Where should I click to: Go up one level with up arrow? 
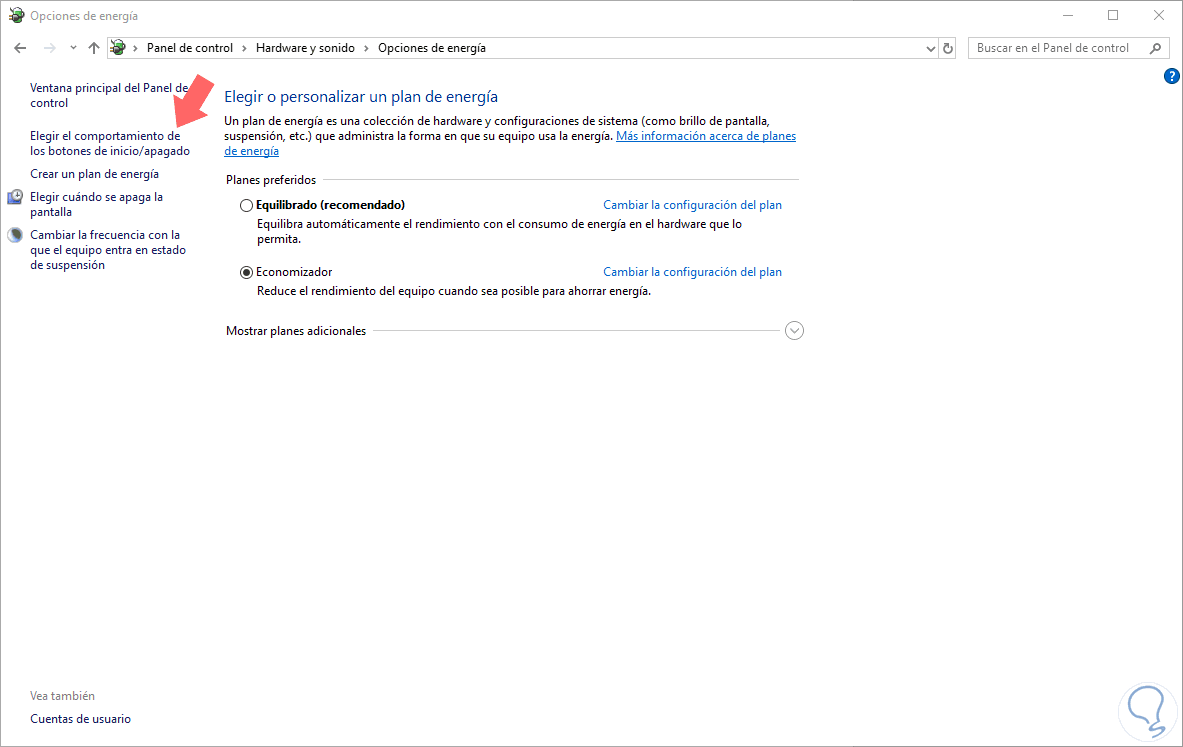pyautogui.click(x=94, y=48)
